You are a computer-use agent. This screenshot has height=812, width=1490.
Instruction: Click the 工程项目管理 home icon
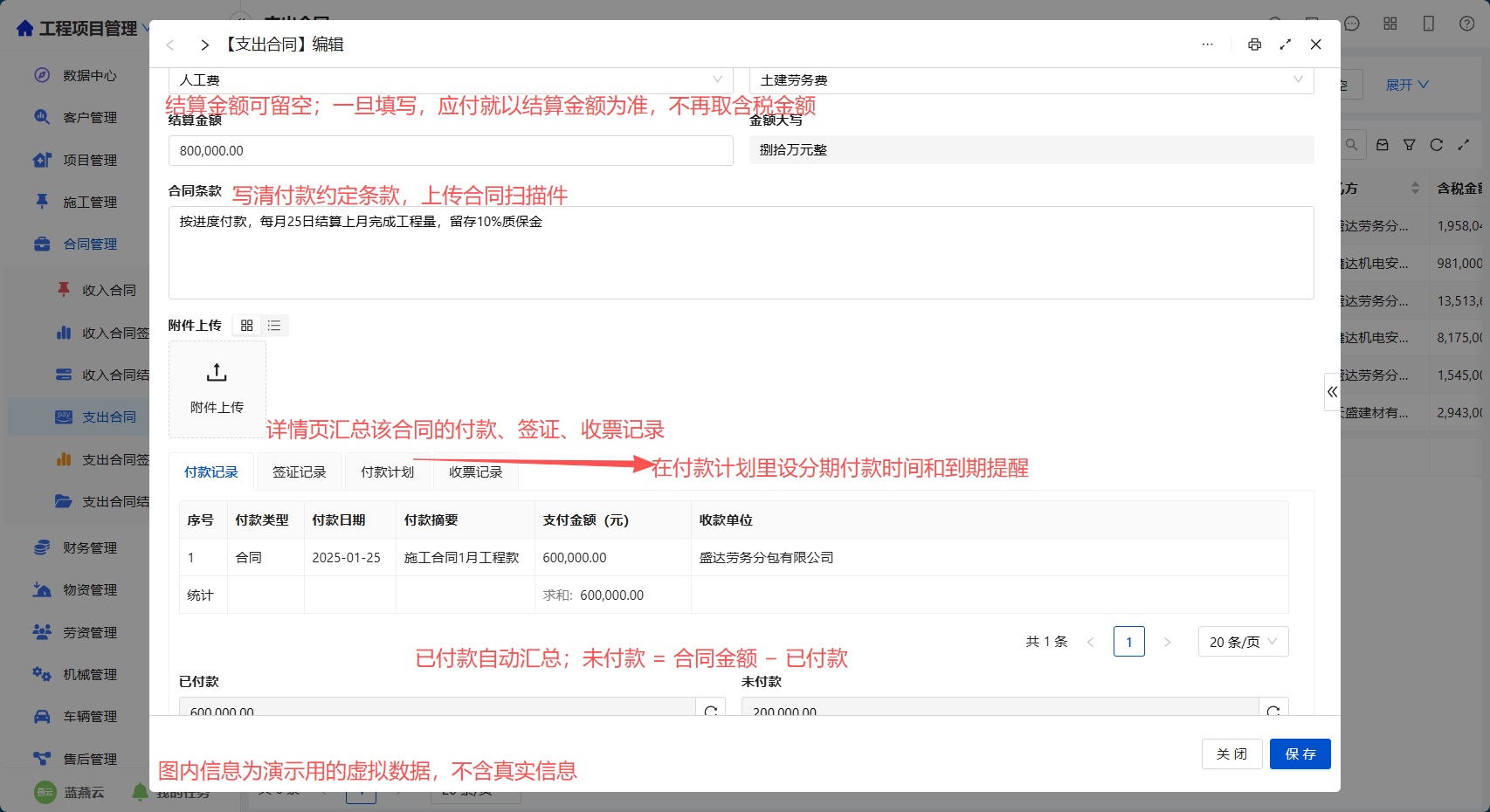(x=25, y=28)
